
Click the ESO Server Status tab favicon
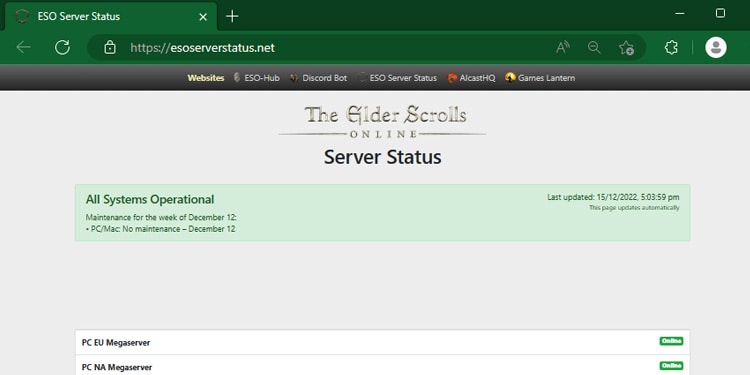click(x=22, y=17)
